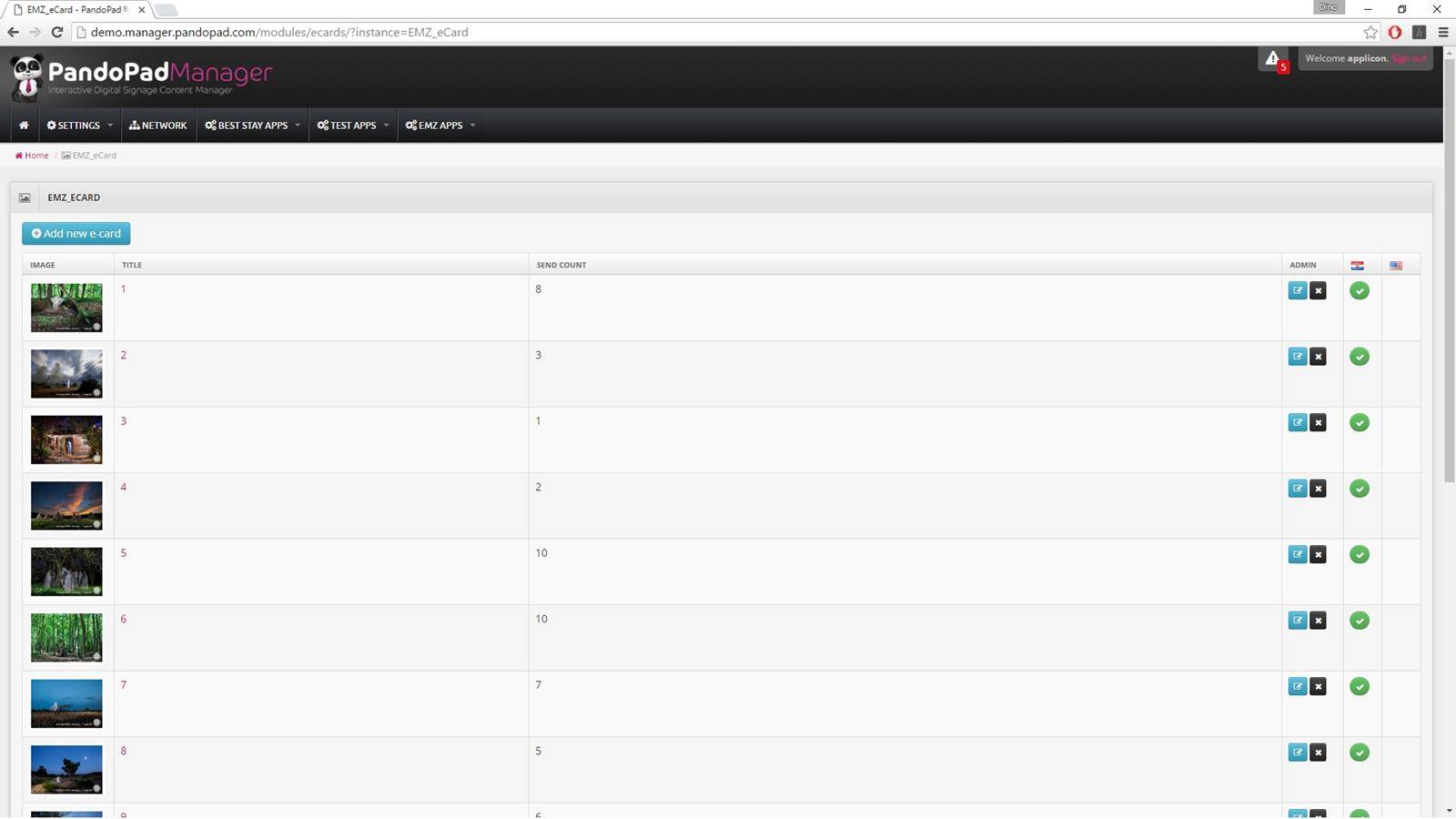The height and width of the screenshot is (819, 1456).
Task: Edit e-card titled 8
Action: 1298,753
